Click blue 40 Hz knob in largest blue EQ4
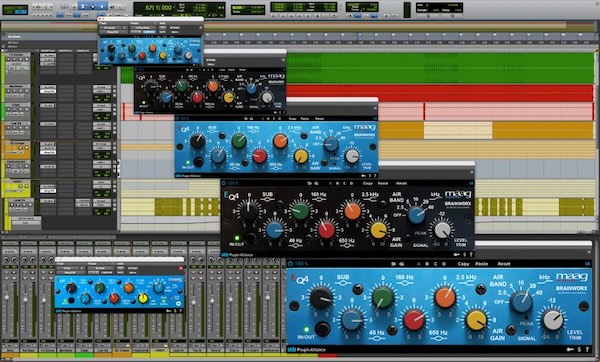600x362 pixels. [x=352, y=320]
